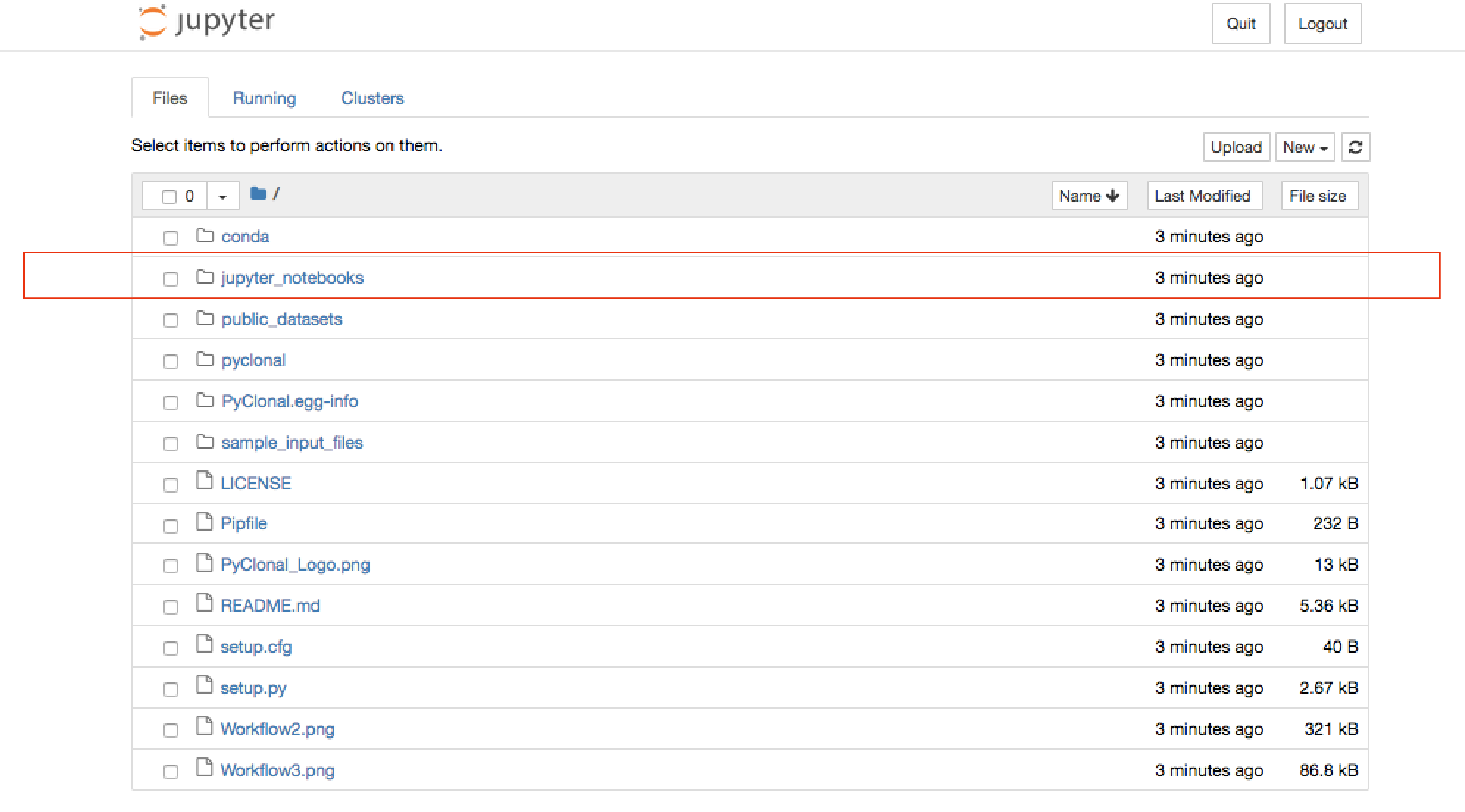Expand the selection type dropdown arrow
The height and width of the screenshot is (812, 1465).
click(222, 197)
